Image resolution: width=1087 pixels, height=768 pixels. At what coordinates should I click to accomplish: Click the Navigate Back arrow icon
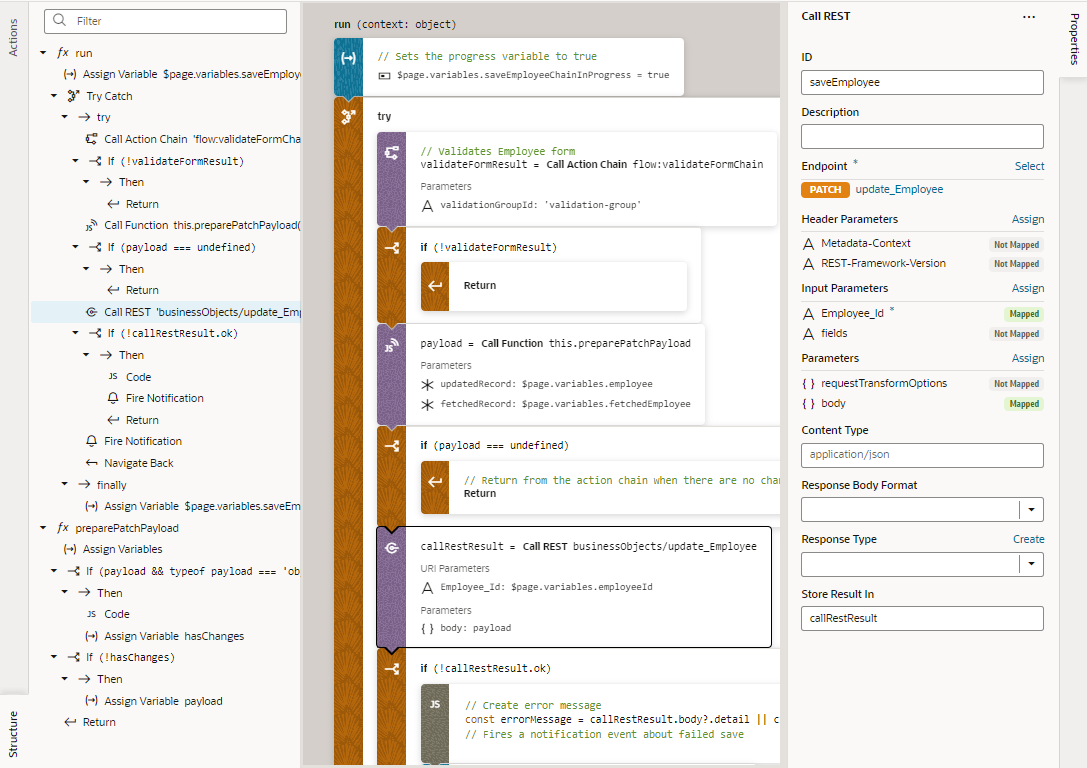[91, 462]
